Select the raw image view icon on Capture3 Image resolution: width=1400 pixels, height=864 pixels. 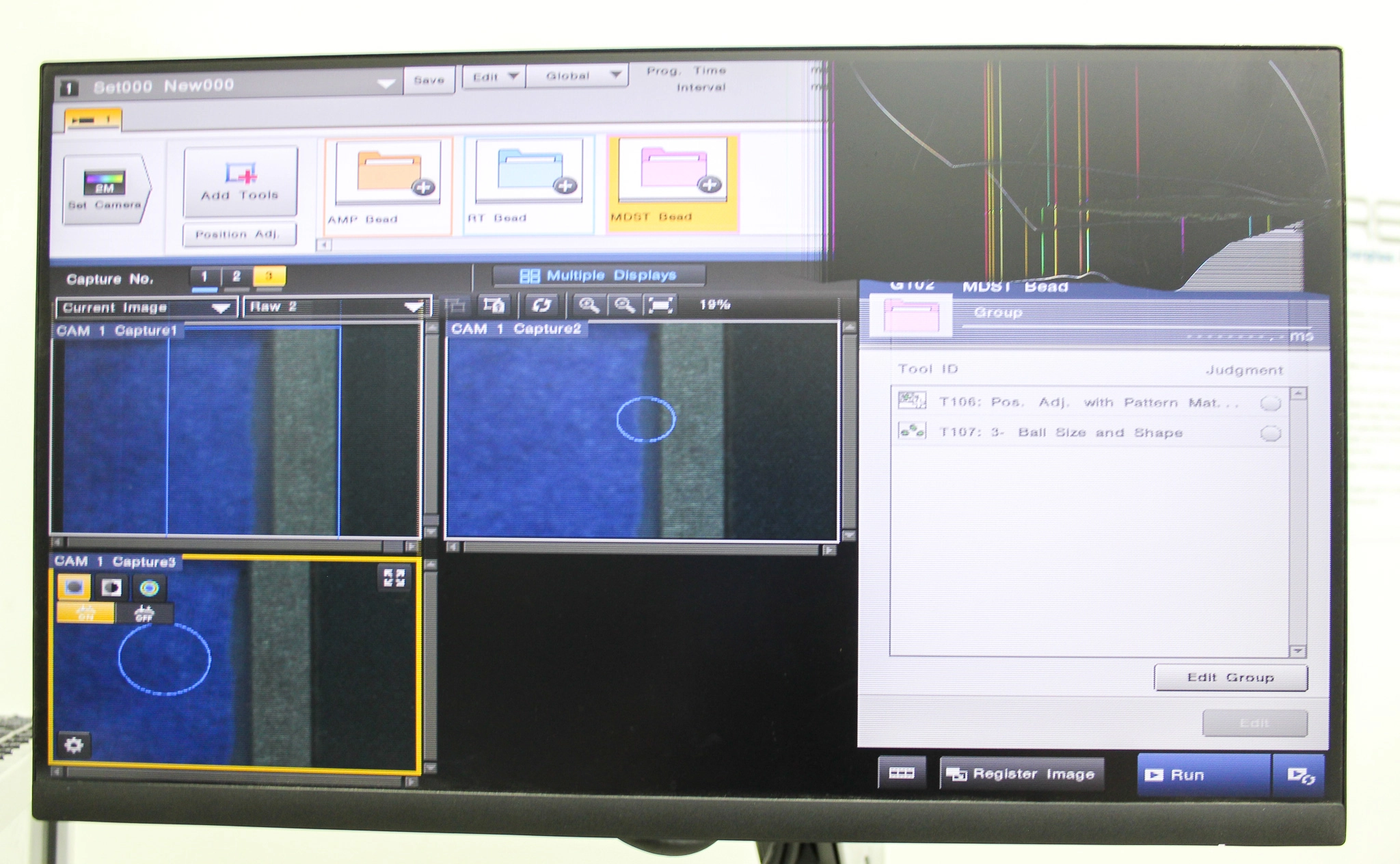click(74, 587)
